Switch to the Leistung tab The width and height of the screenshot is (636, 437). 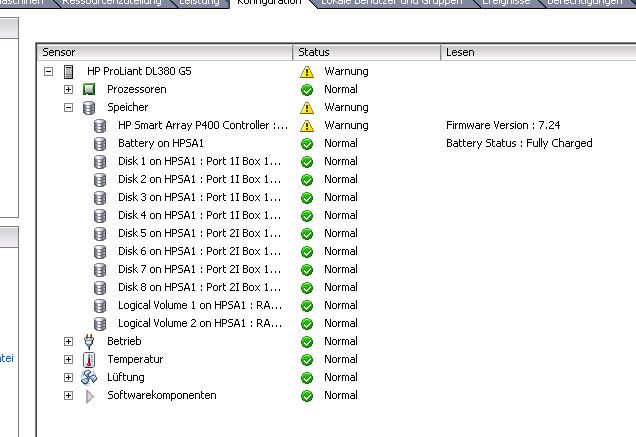199,2
